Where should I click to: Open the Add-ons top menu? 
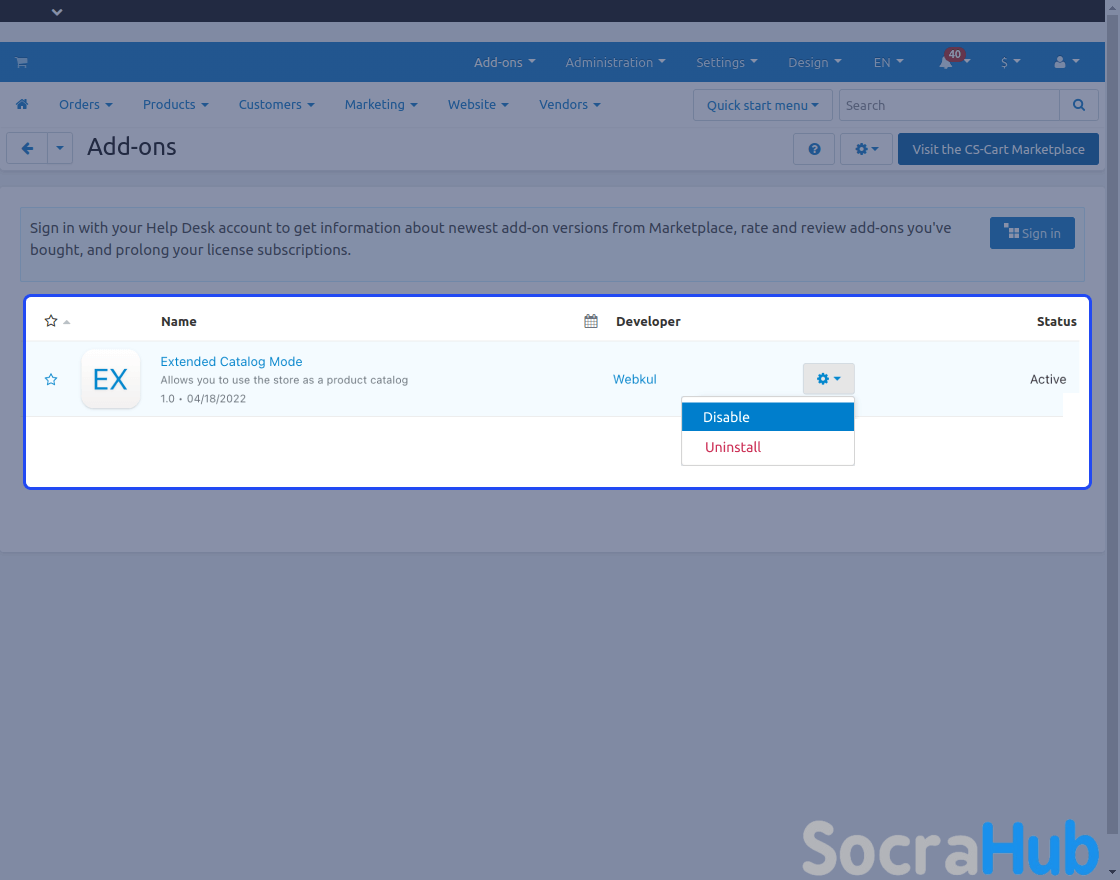(504, 62)
